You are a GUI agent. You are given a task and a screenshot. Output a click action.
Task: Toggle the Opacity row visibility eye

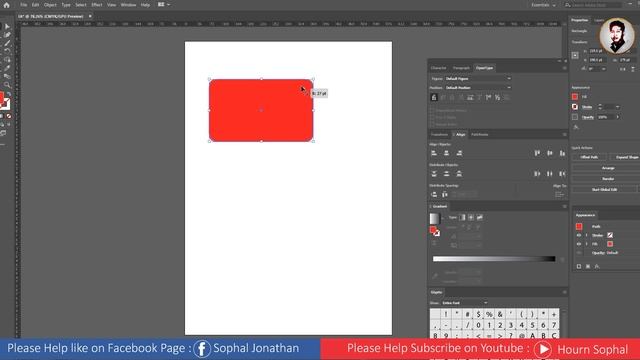(x=579, y=253)
